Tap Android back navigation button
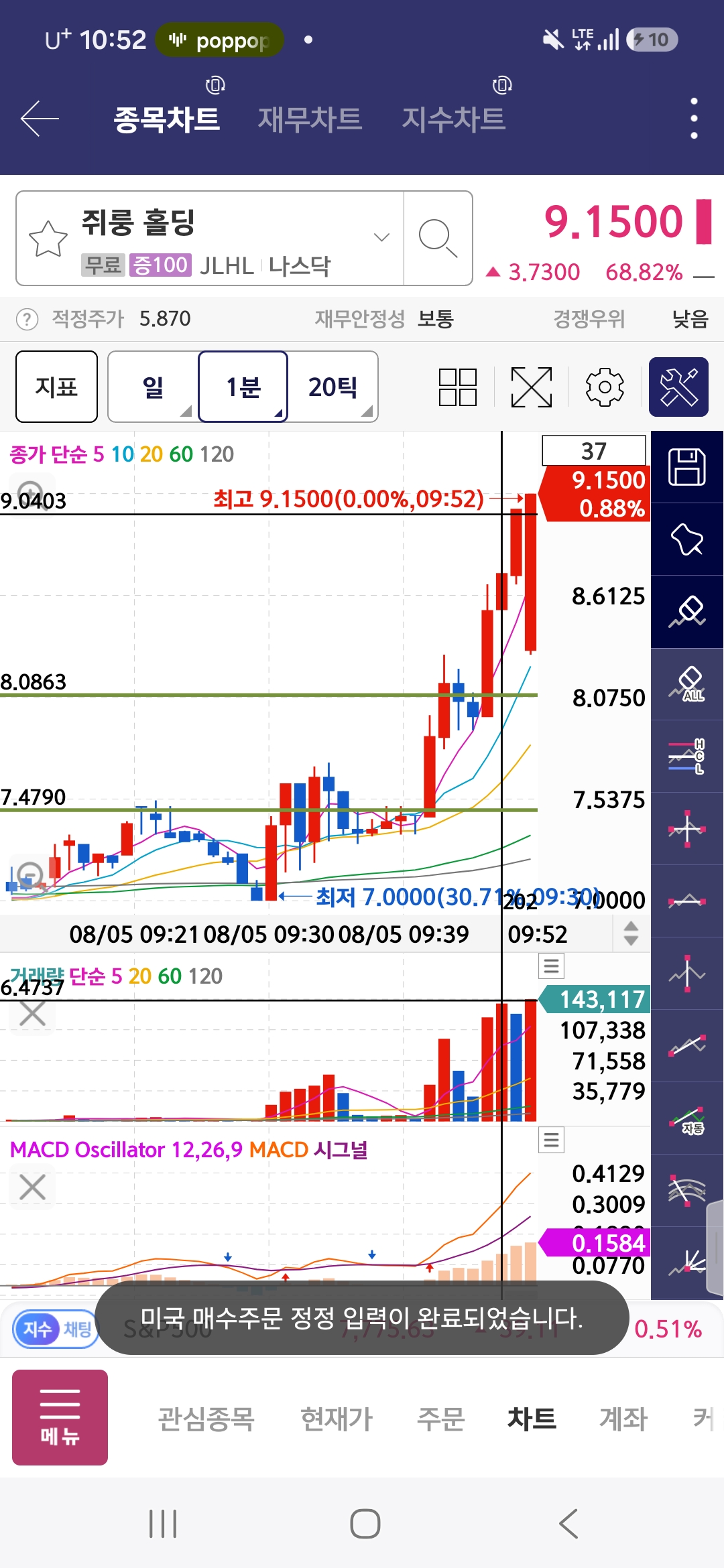 click(x=568, y=1524)
